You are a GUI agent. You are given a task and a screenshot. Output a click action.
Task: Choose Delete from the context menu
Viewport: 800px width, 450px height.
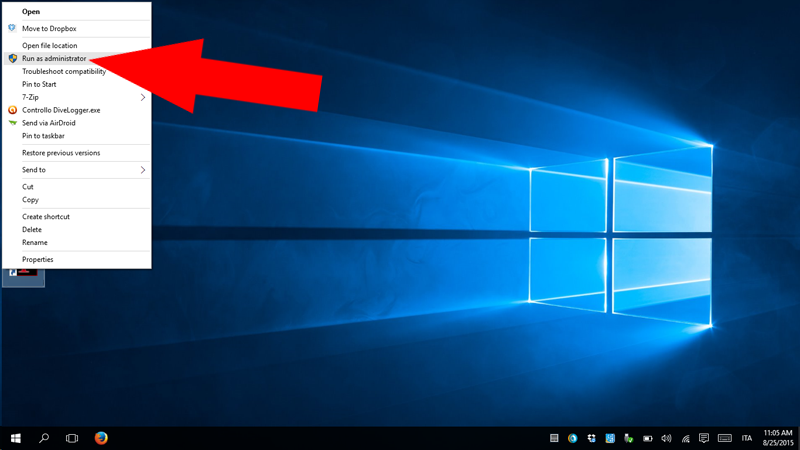77,230
